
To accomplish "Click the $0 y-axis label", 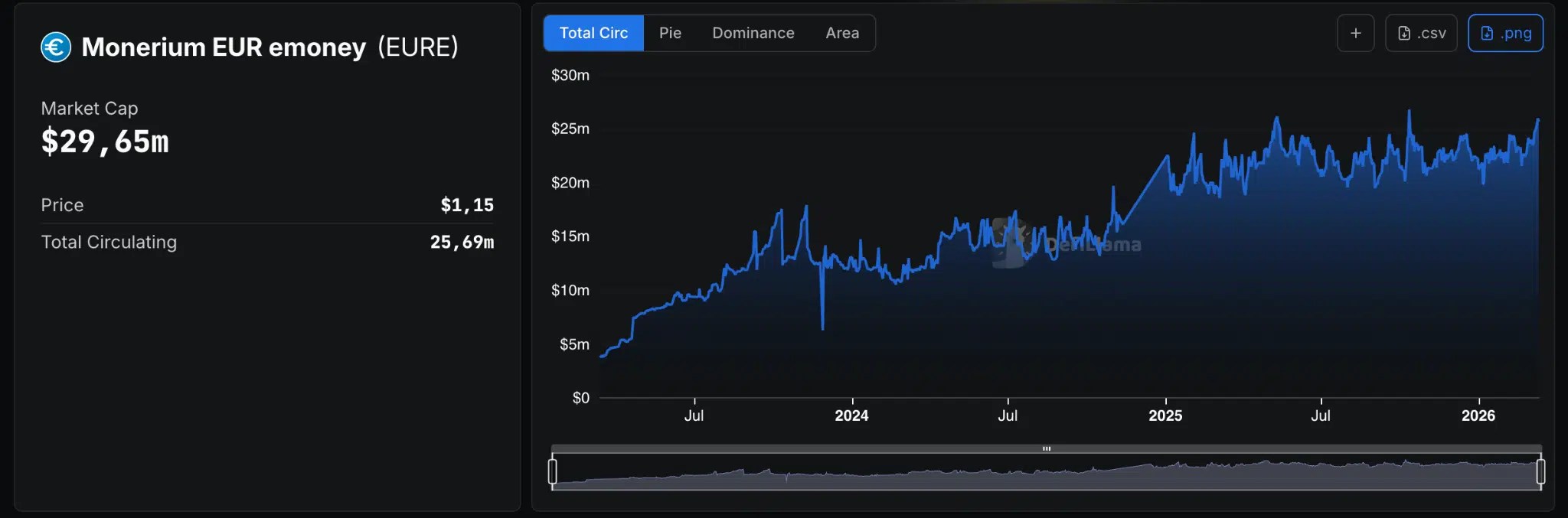I will click(x=581, y=398).
